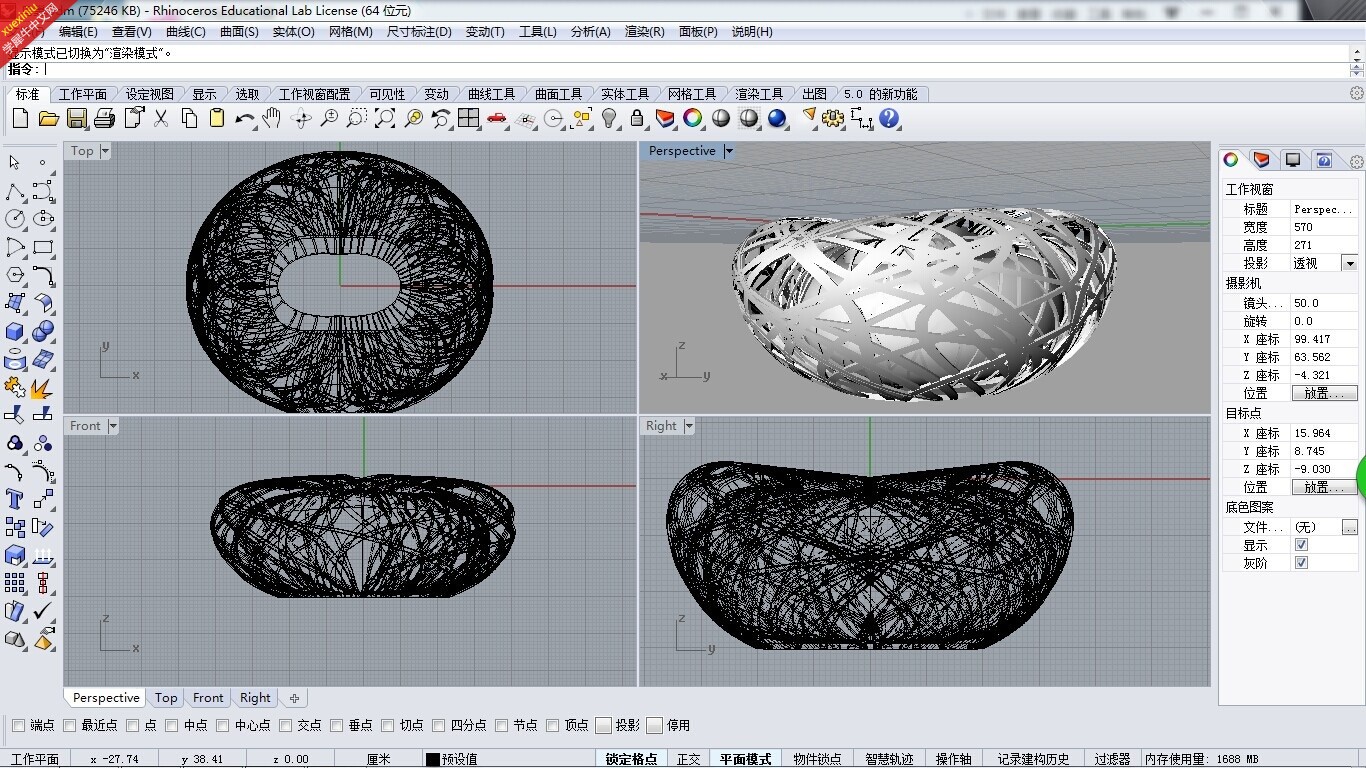Screen dimensions: 1366x768
Task: Enable the 交点 osnap checkbox
Action: tap(286, 725)
